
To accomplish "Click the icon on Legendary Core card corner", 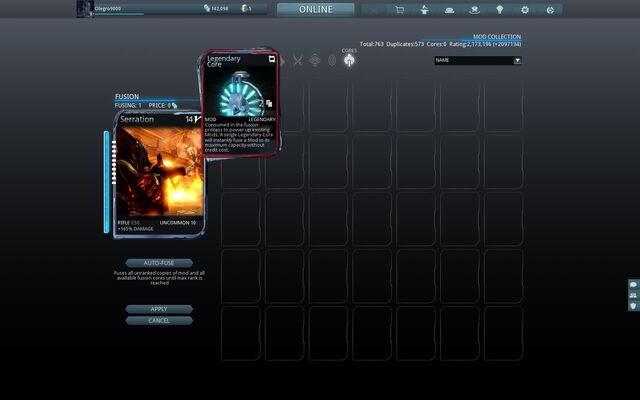I will pyautogui.click(x=272, y=60).
